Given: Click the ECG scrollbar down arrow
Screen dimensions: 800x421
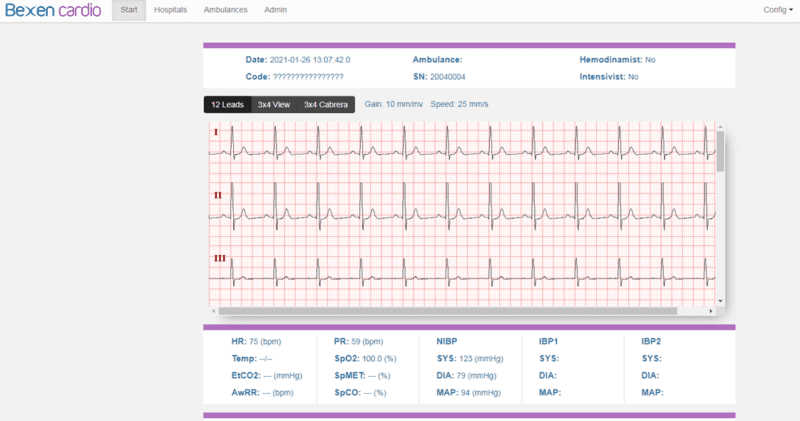Looking at the screenshot, I should pyautogui.click(x=720, y=301).
